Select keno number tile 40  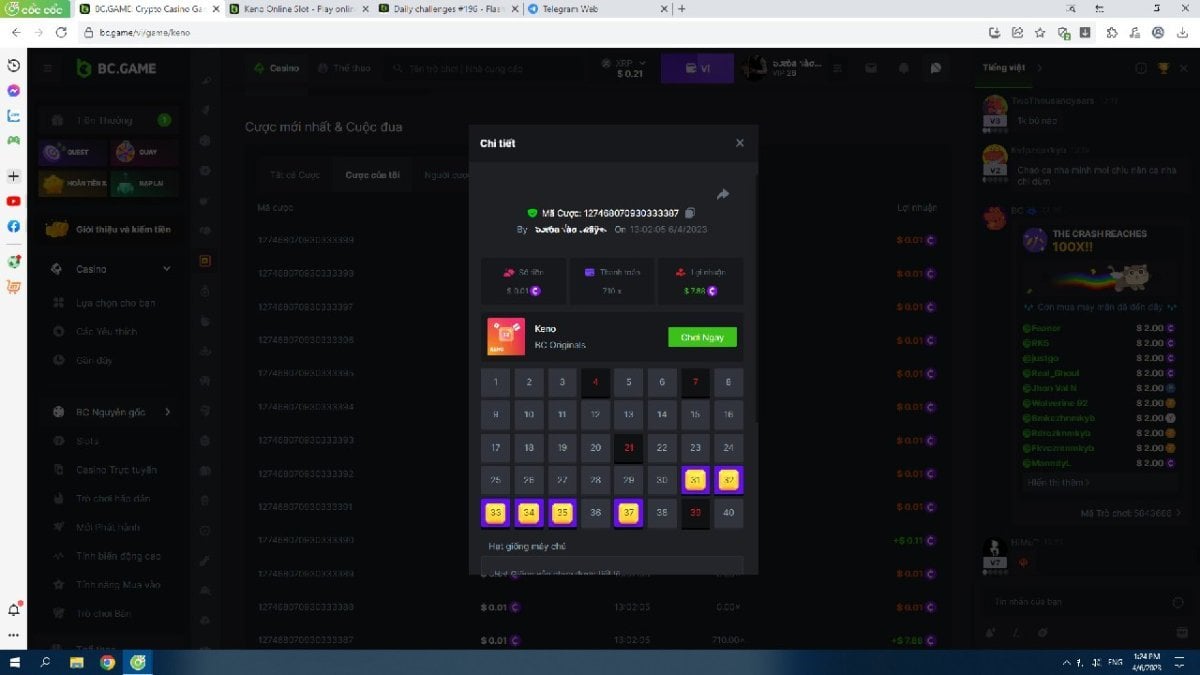tap(728, 513)
